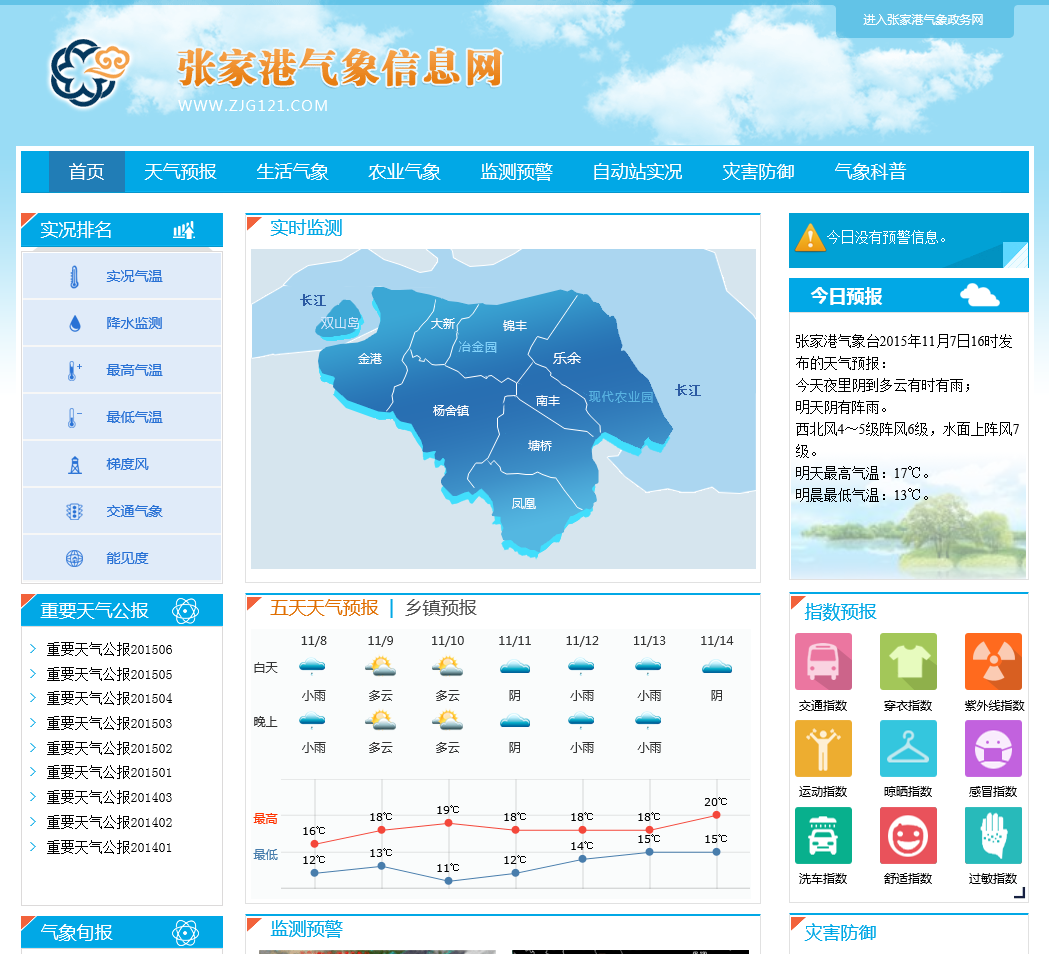Click the 今日没有预警信息 notice text
This screenshot has height=954, width=1049.
(886, 237)
